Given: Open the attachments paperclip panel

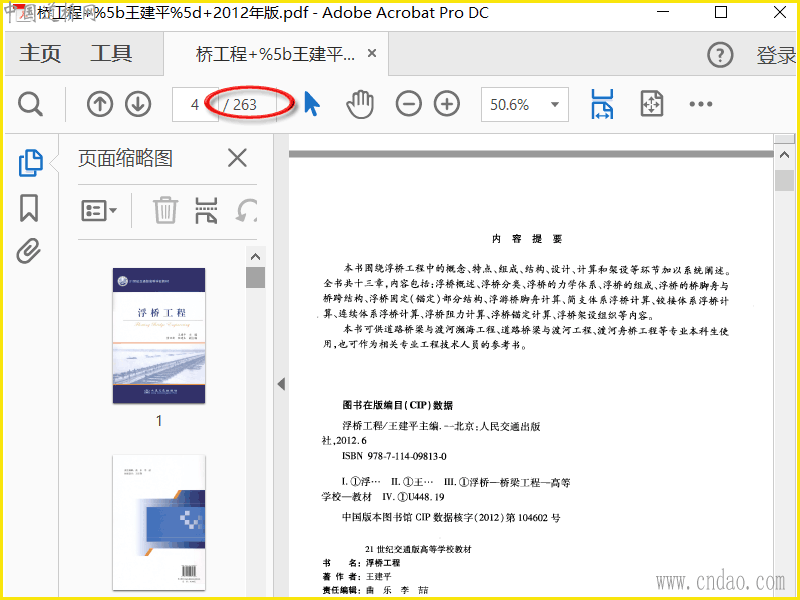Looking at the screenshot, I should click(x=29, y=251).
